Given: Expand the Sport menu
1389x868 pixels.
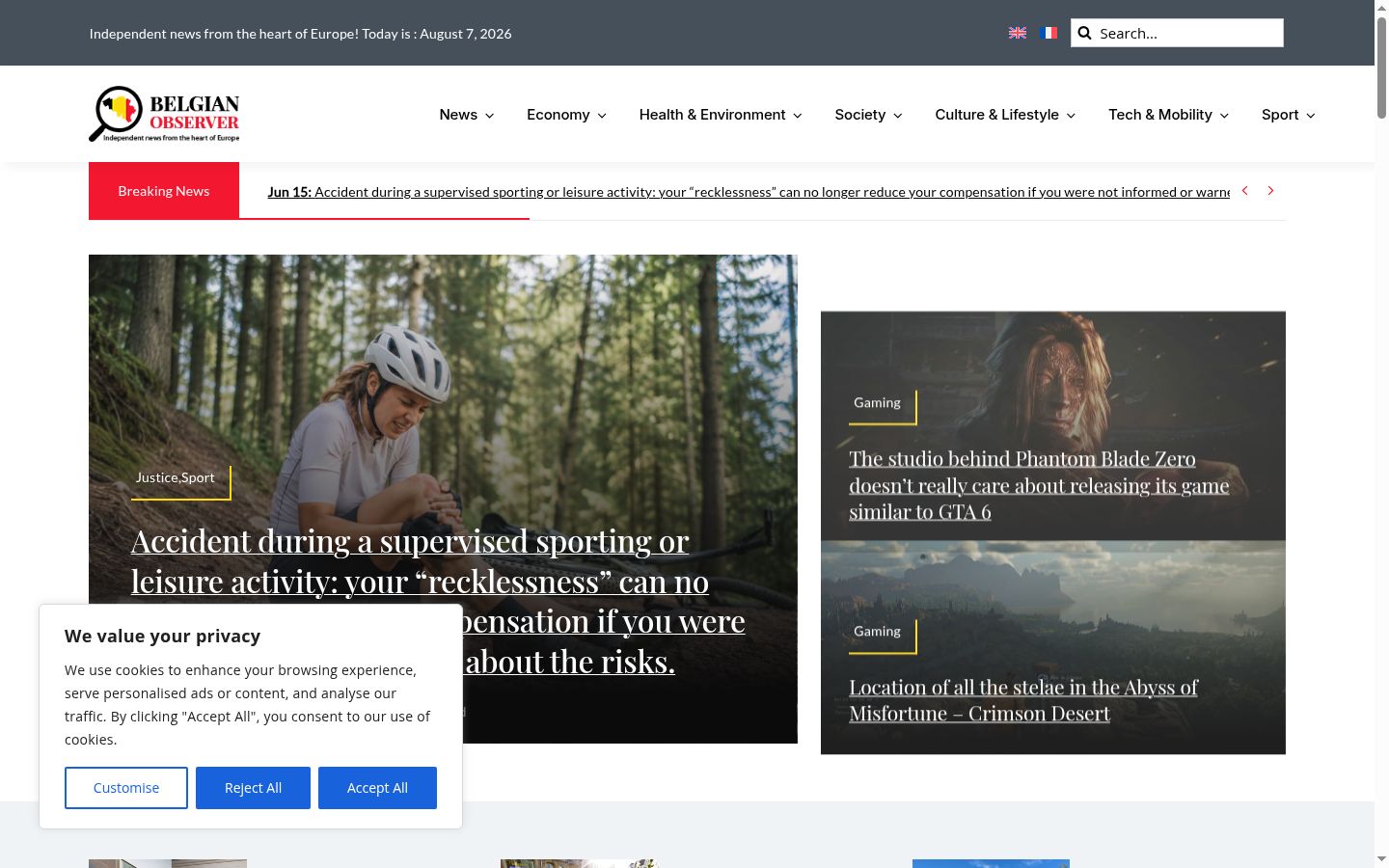Looking at the screenshot, I should (1289, 115).
